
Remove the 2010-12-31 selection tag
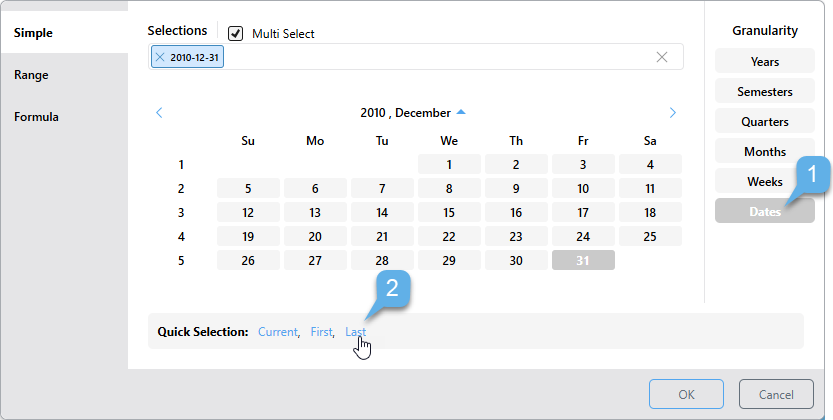pos(160,58)
